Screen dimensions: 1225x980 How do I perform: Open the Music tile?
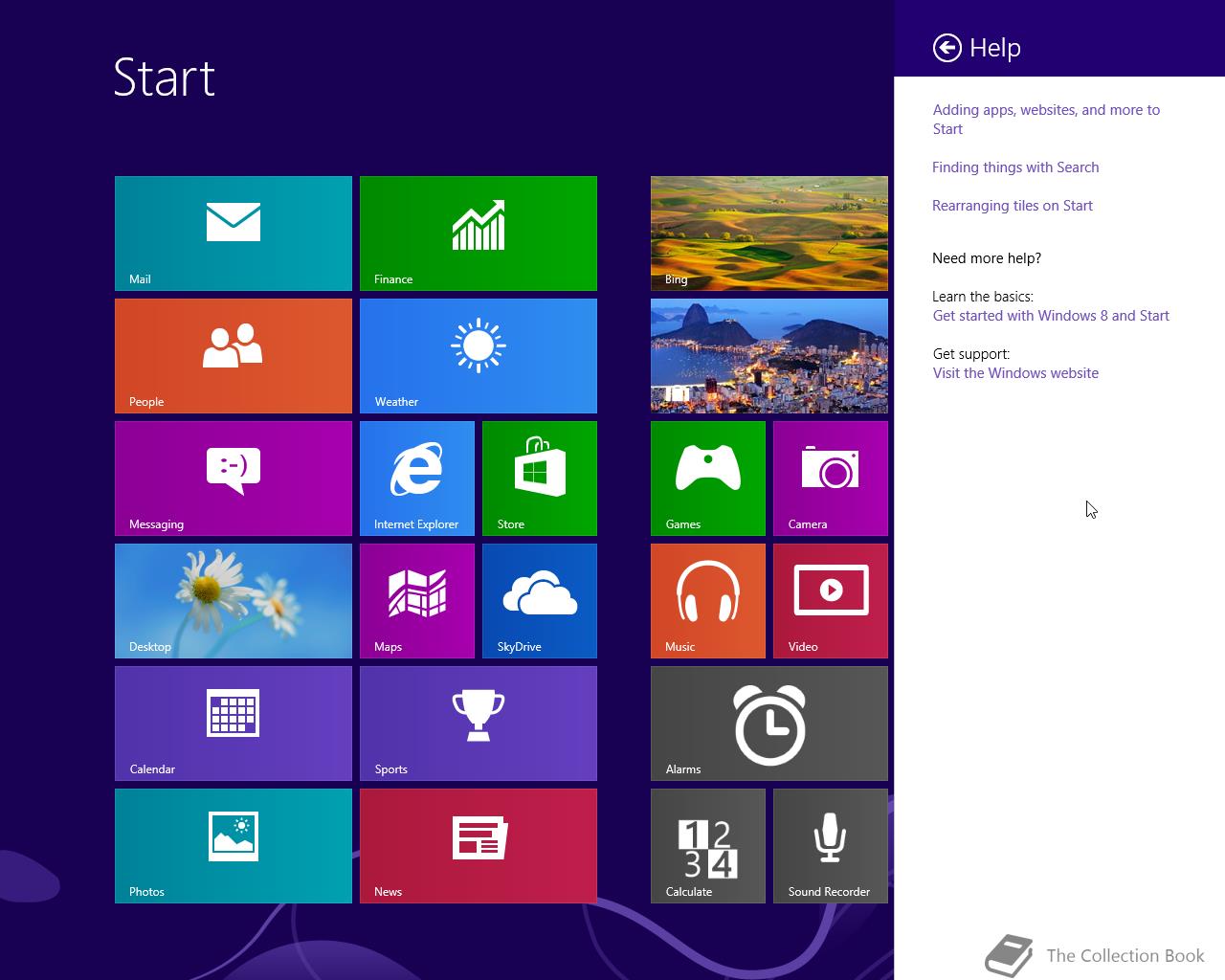pos(708,601)
